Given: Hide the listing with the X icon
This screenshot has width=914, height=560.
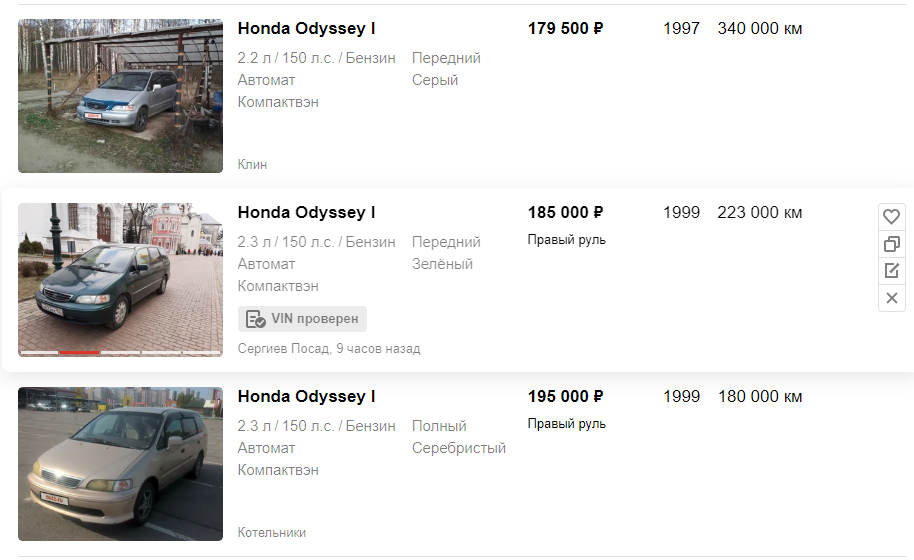Looking at the screenshot, I should (891, 298).
